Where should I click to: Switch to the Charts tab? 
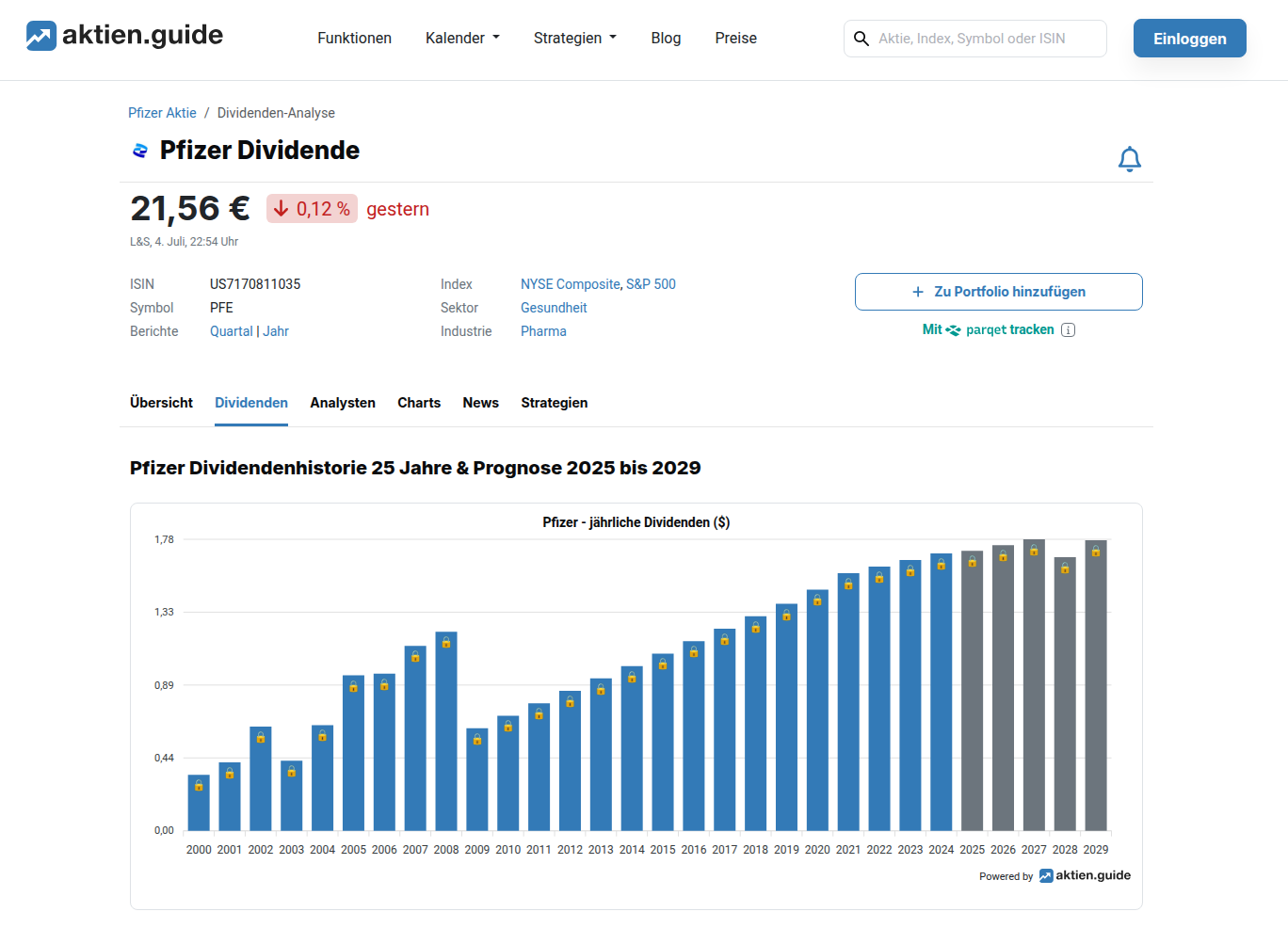coord(419,403)
